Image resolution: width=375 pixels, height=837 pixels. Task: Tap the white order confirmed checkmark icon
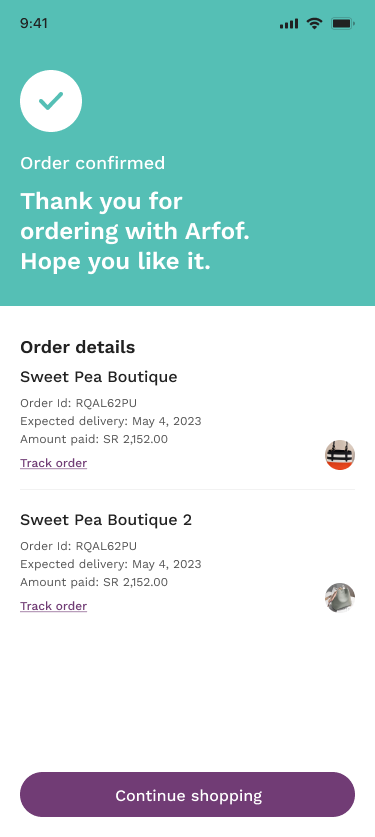51,101
